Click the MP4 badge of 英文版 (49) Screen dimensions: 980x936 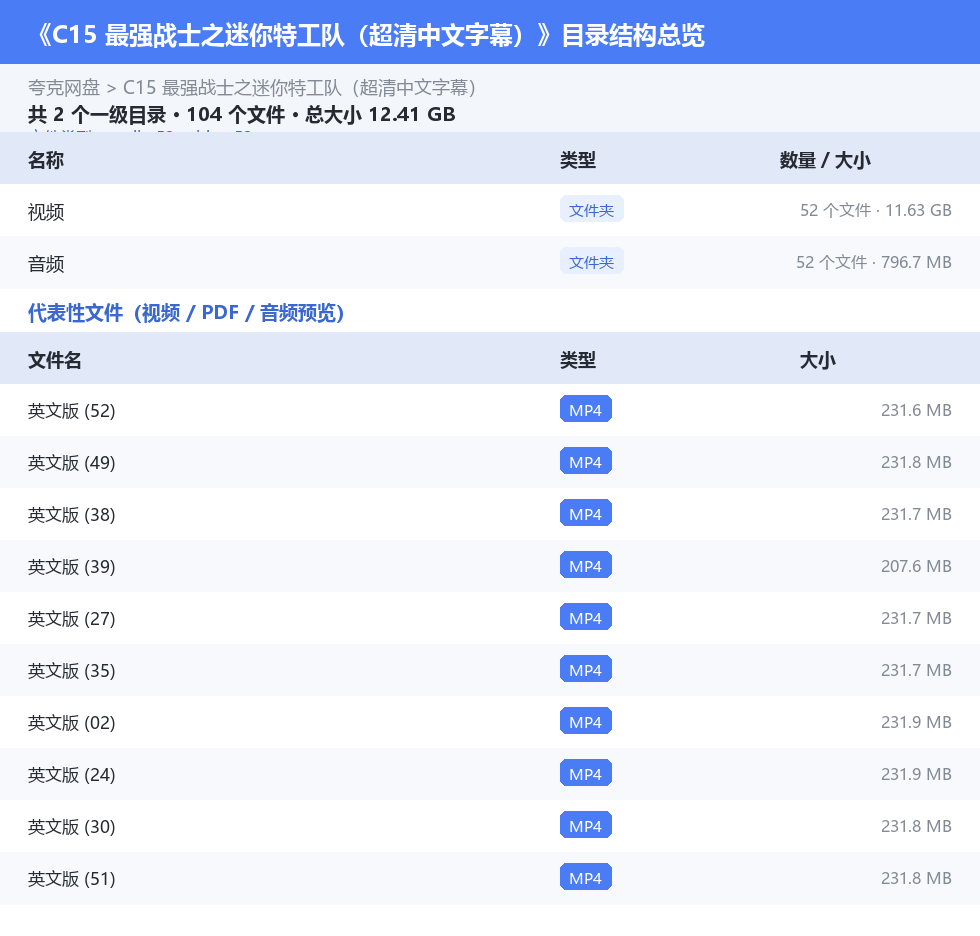[x=586, y=461]
